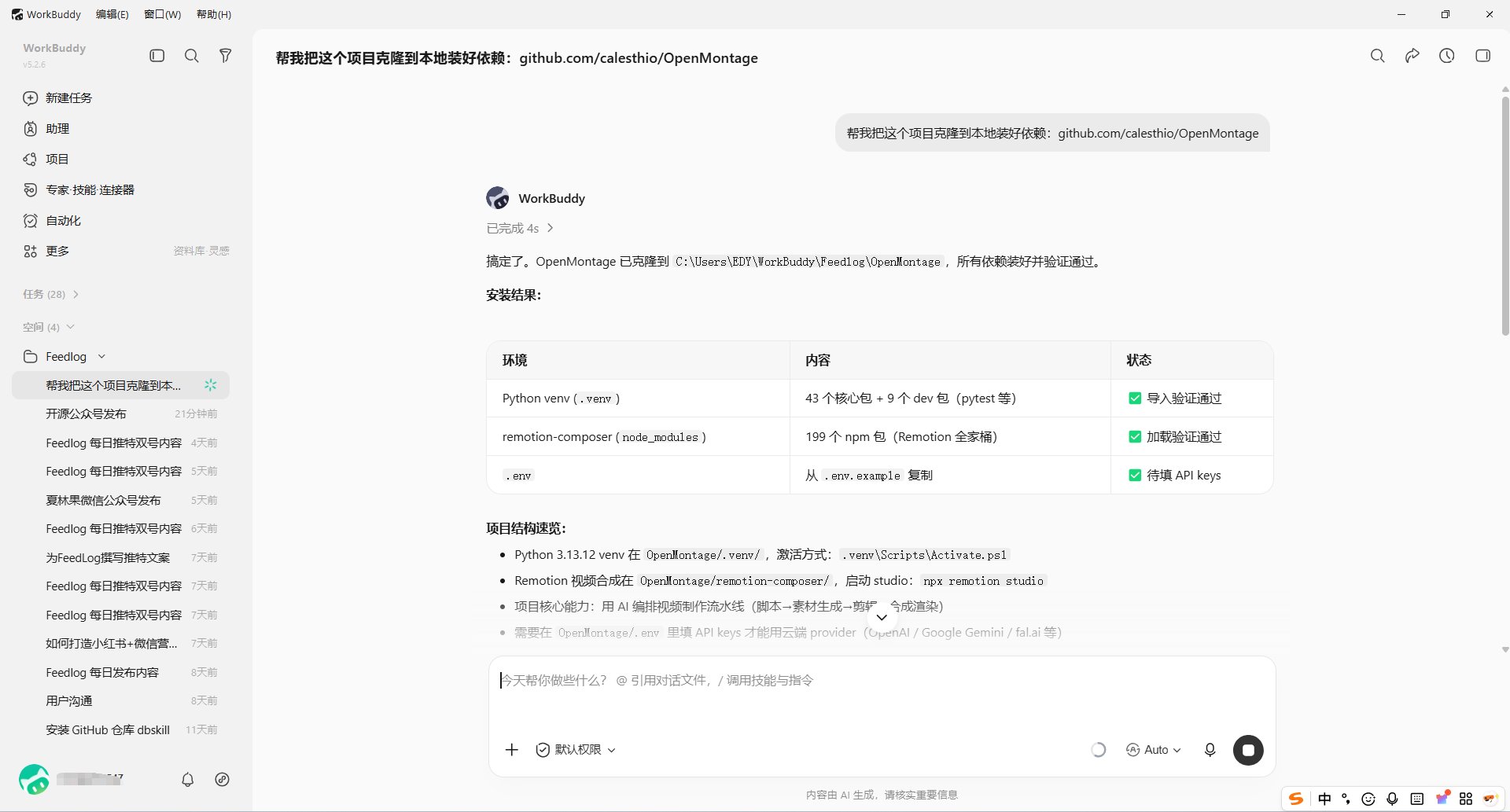Open emoji smiley panel in IME toolbar
The width and height of the screenshot is (1510, 812).
[1368, 799]
